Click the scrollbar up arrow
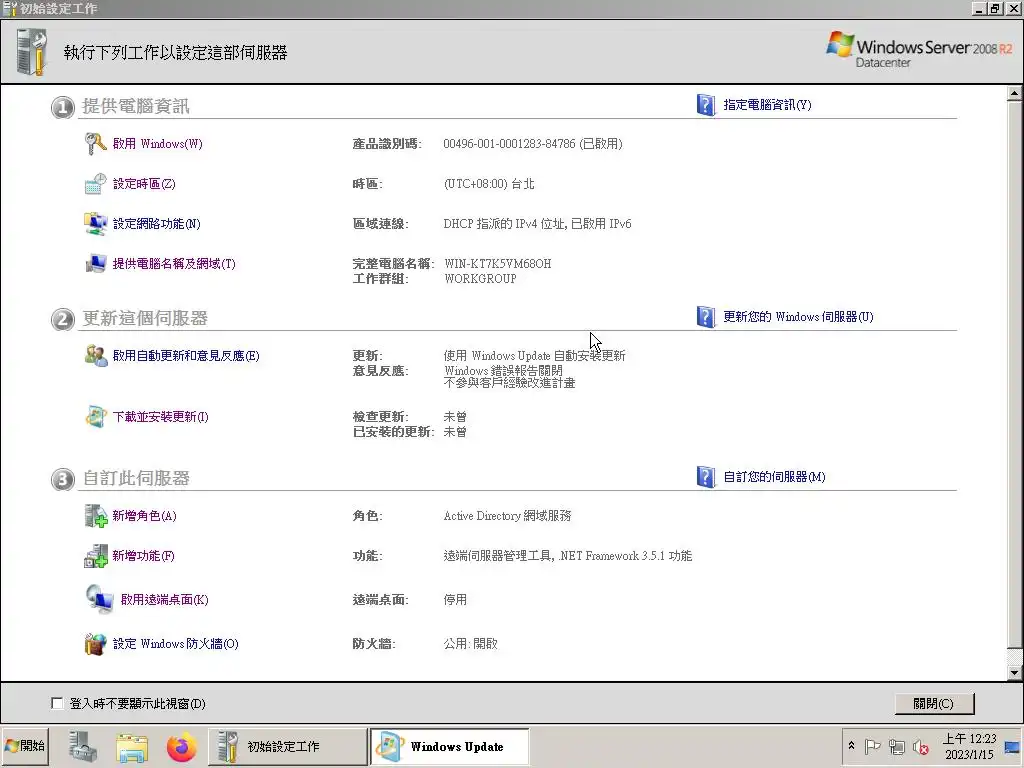Viewport: 1024px width, 768px height. [1014, 93]
